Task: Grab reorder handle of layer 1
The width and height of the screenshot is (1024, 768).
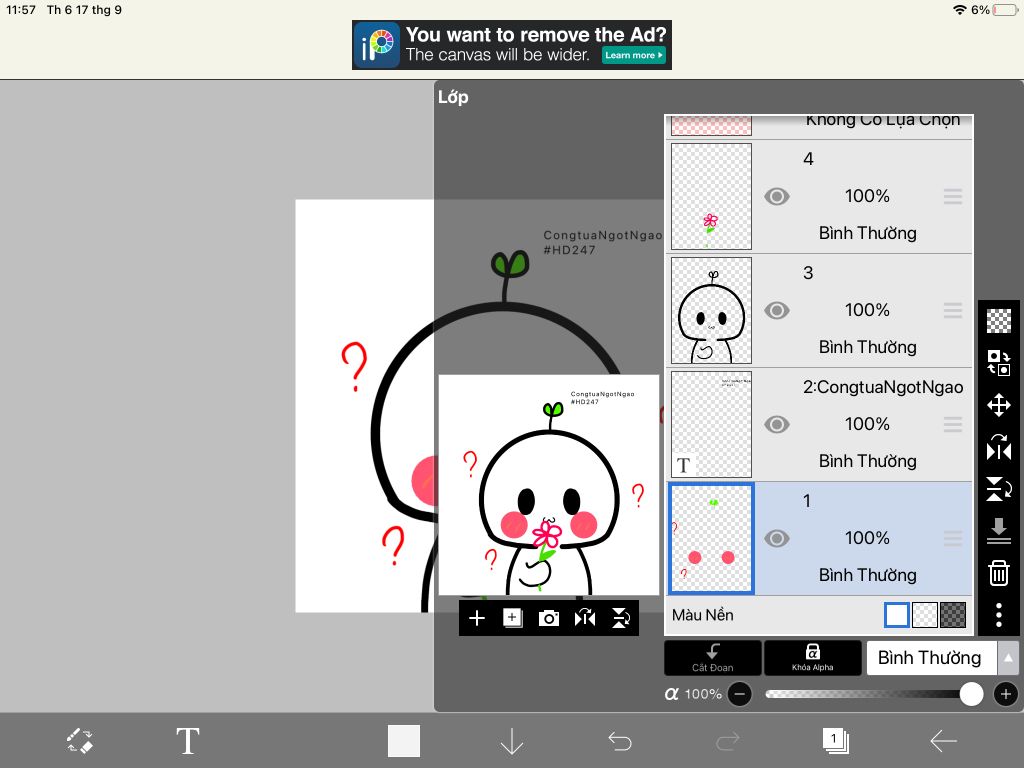Action: point(953,538)
